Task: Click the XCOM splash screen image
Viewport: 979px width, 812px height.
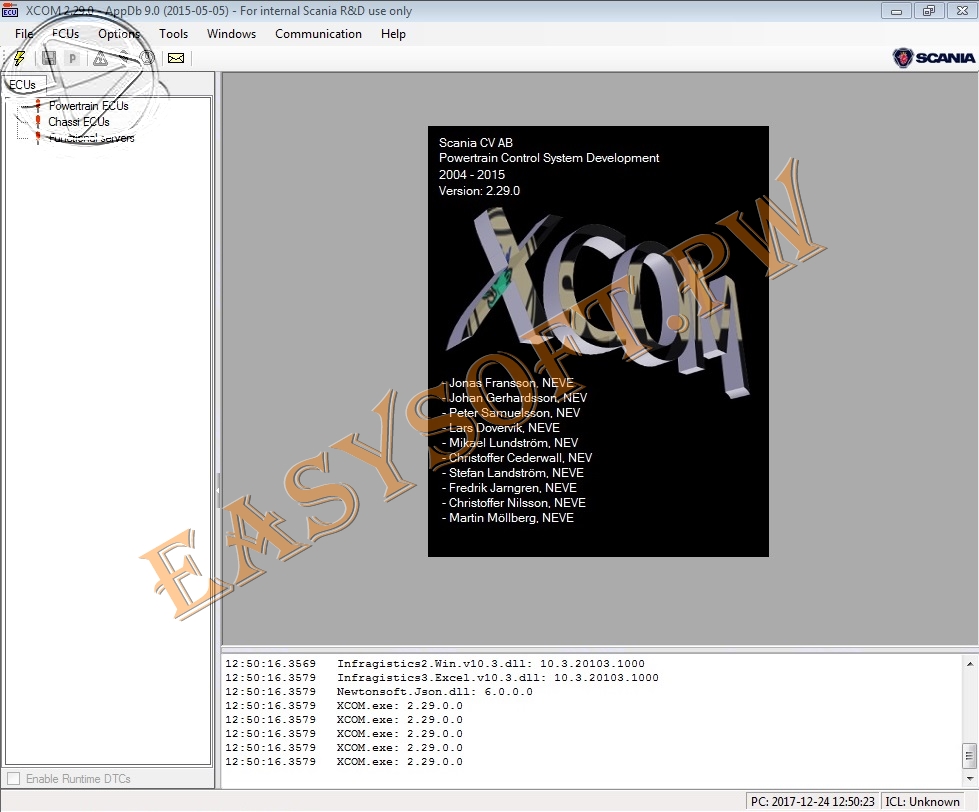Action: (x=598, y=341)
